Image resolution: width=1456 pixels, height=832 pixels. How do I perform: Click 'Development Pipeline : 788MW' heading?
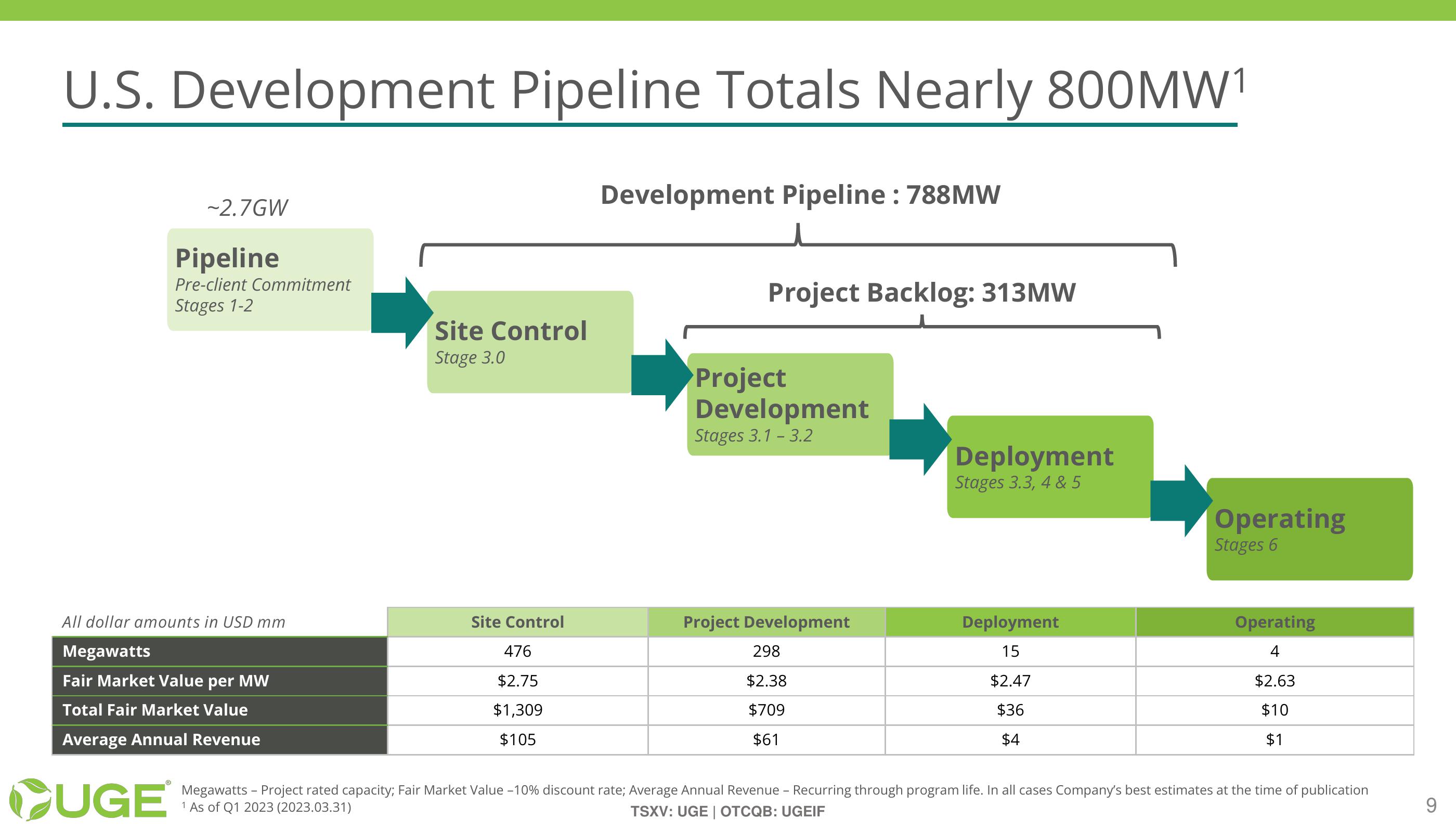click(x=800, y=195)
